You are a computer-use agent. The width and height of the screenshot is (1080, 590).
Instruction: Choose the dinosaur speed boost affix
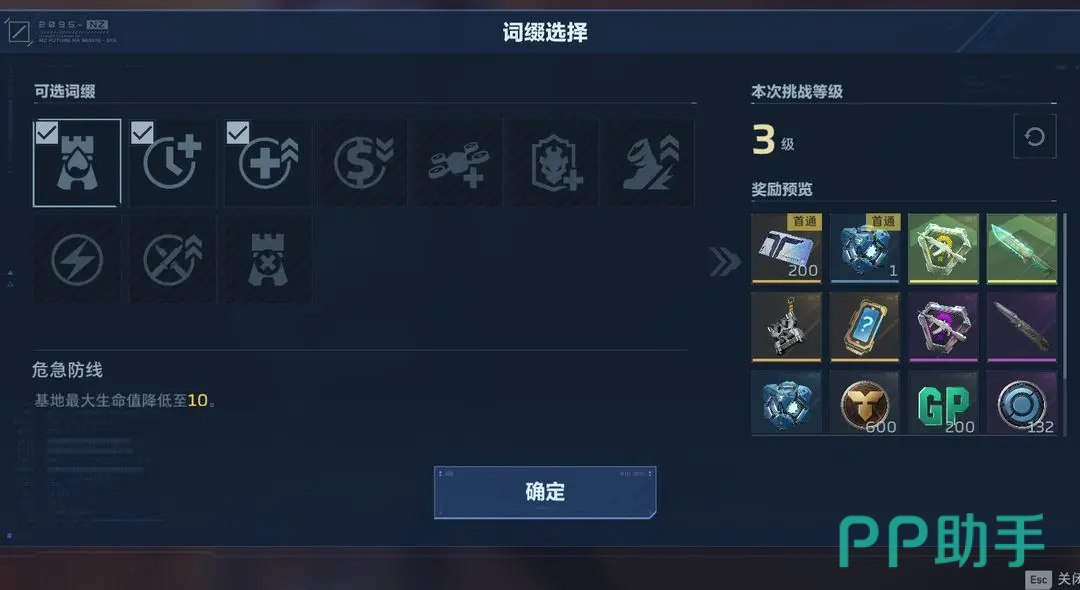point(650,163)
